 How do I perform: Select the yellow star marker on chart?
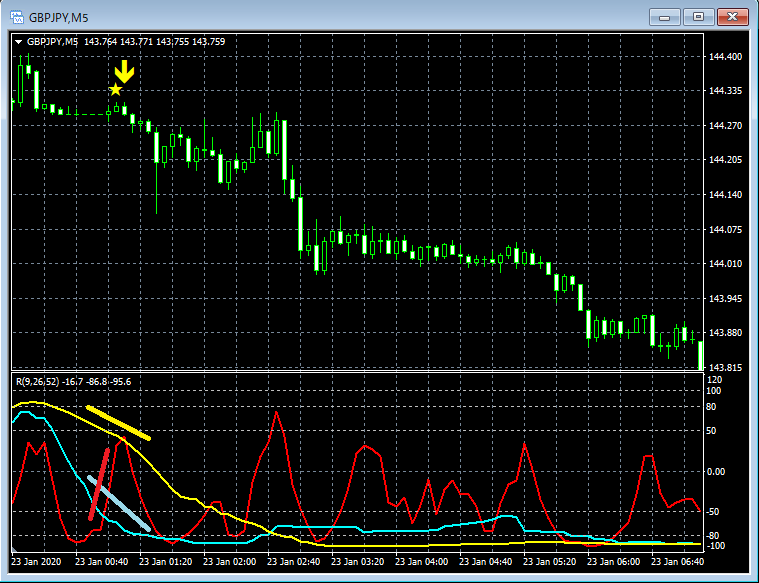(116, 90)
